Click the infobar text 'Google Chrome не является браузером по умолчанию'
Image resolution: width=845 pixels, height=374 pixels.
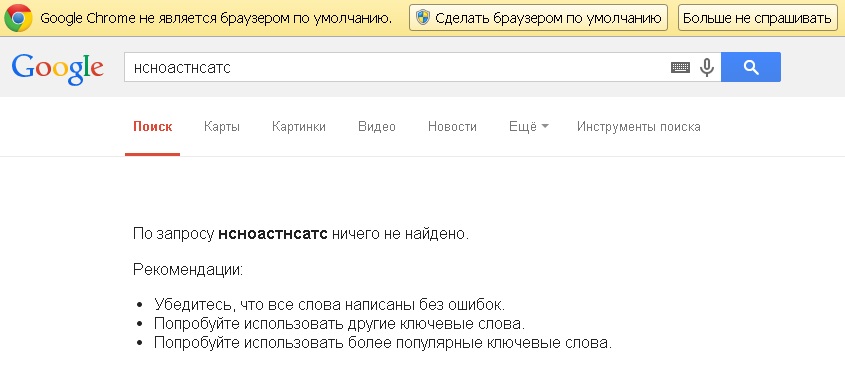pos(216,19)
